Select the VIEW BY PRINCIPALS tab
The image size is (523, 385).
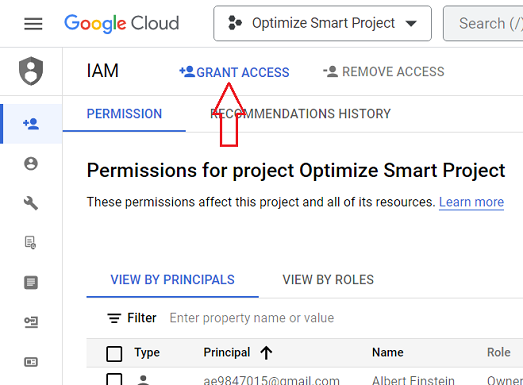(172, 280)
